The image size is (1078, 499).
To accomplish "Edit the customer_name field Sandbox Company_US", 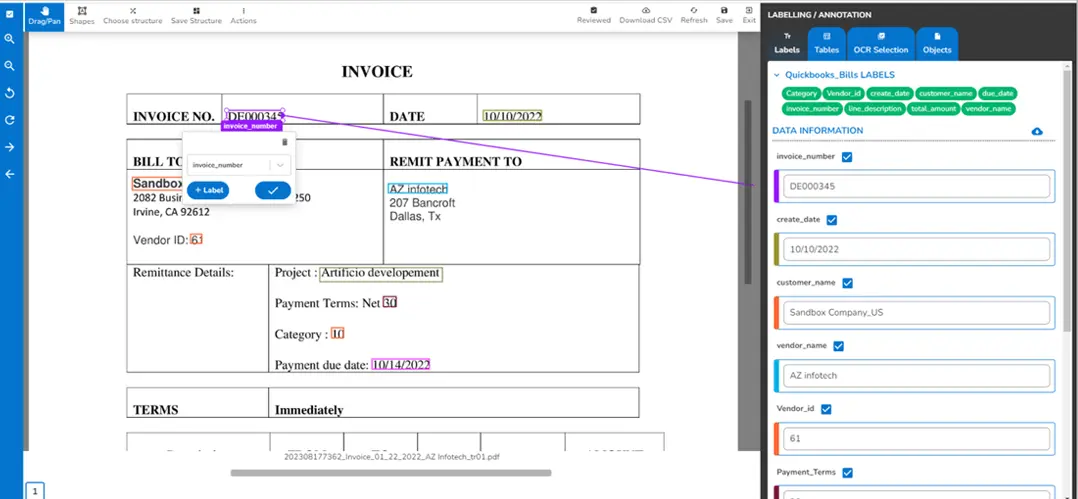I will [916, 313].
